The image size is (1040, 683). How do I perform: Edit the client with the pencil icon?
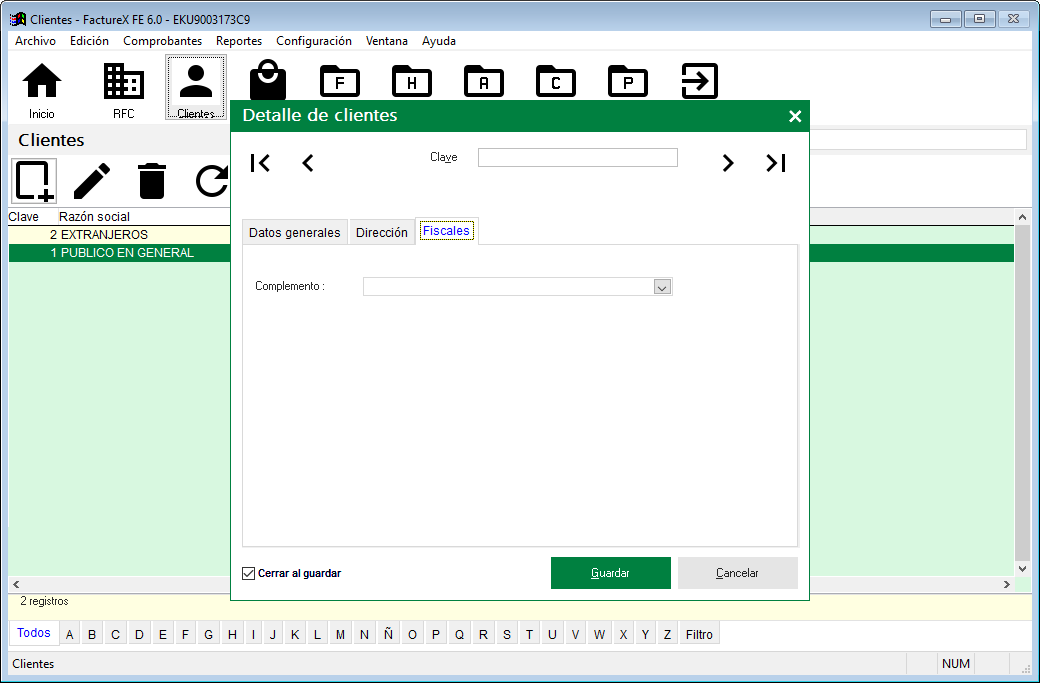point(92,181)
